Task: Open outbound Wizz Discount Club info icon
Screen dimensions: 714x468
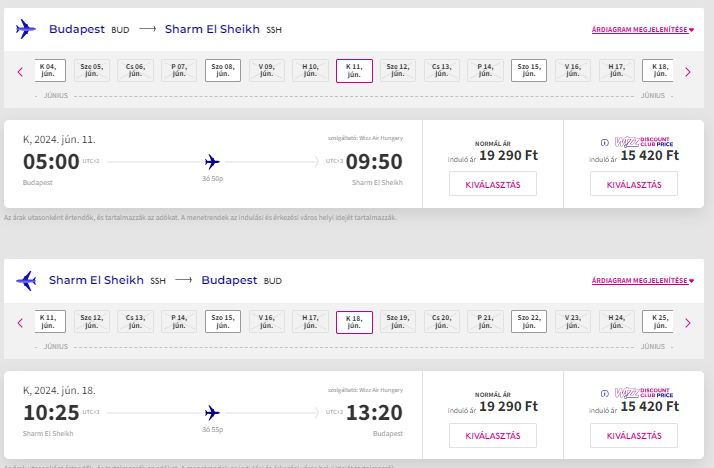Action: click(604, 142)
